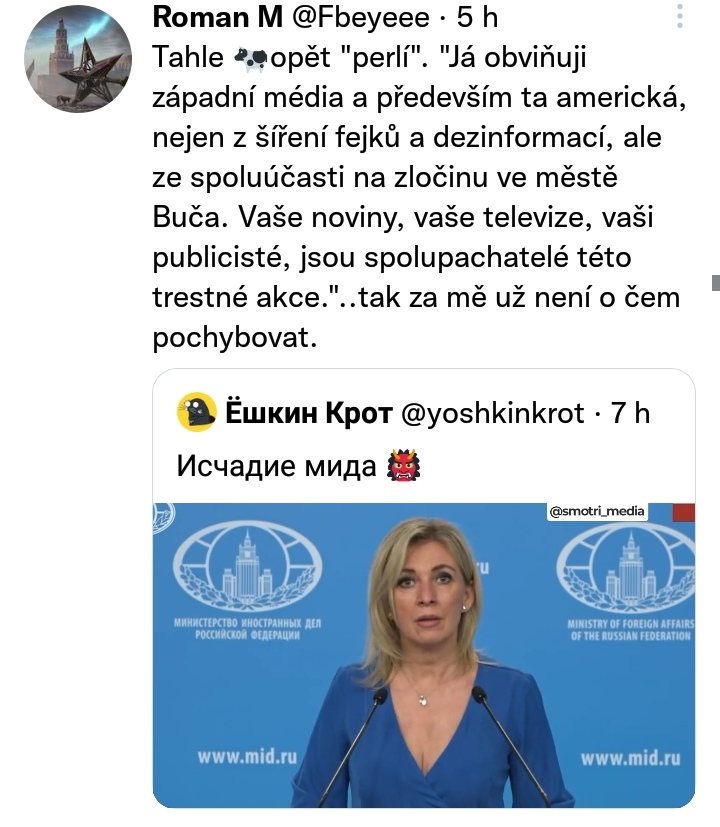Open the quoted tweet text Исчадие мида
Viewport: 720px width, 827px height.
click(x=276, y=466)
